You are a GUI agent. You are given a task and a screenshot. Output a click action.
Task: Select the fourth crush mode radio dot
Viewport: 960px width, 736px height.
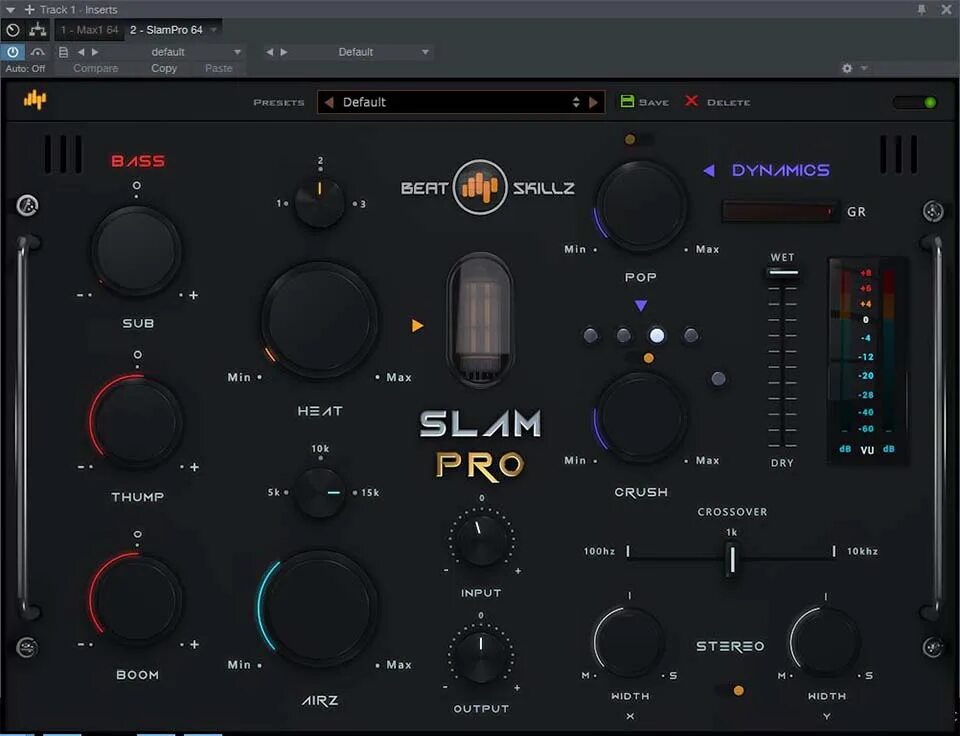[x=691, y=335]
